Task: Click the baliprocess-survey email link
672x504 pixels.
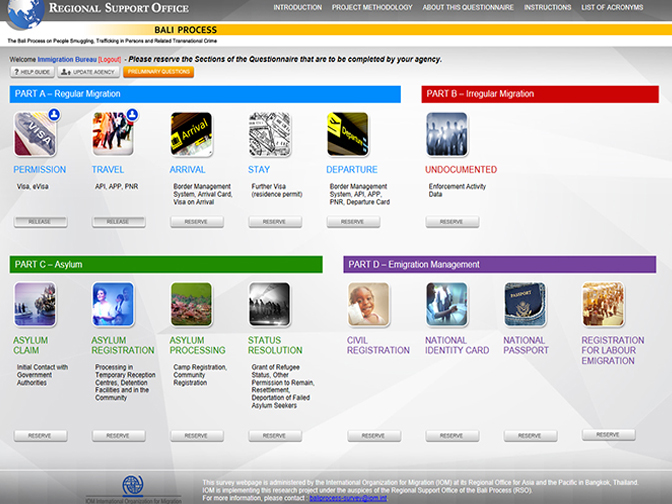Action: click(348, 498)
